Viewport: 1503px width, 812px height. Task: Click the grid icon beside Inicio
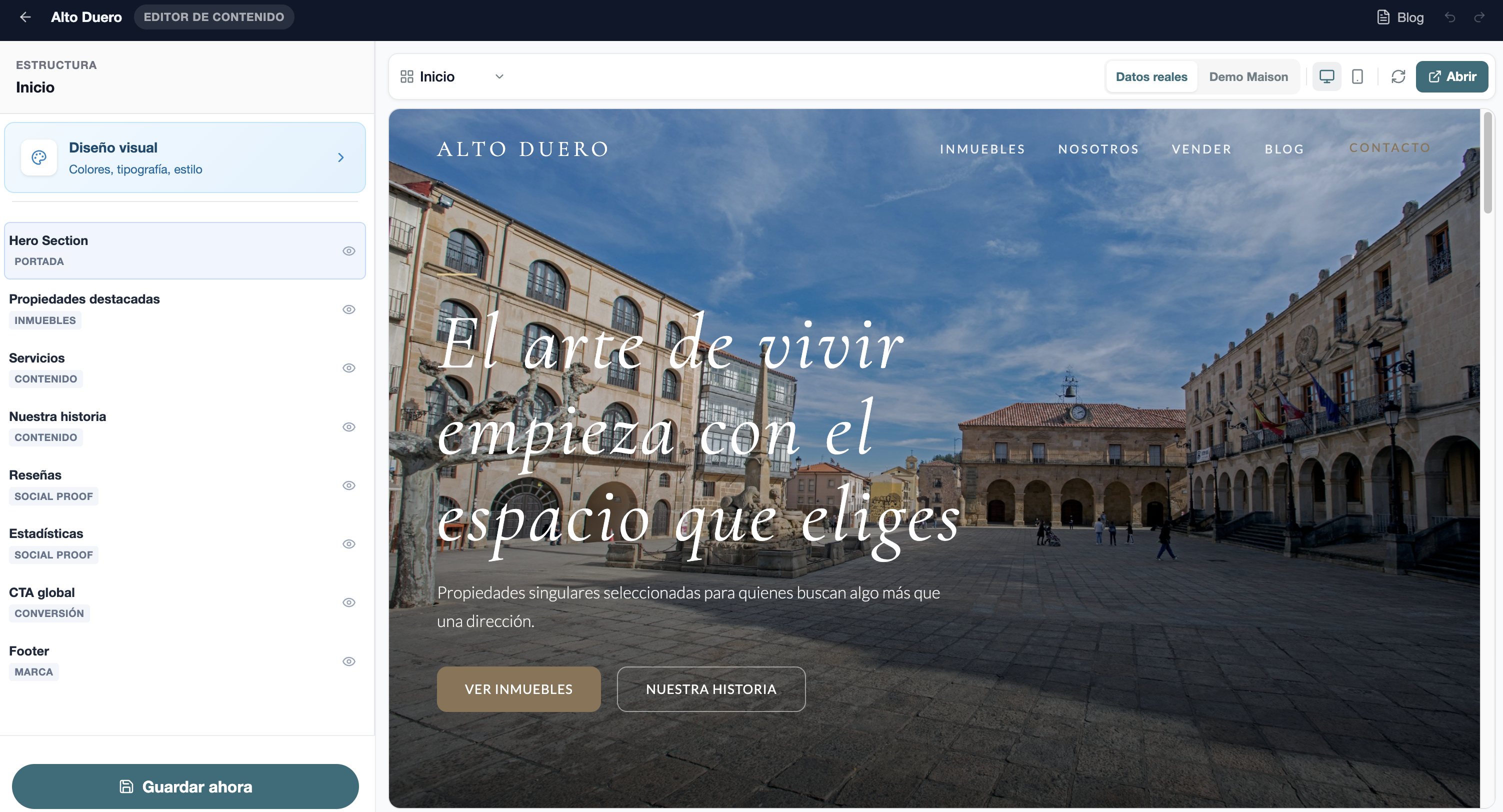pyautogui.click(x=406, y=76)
